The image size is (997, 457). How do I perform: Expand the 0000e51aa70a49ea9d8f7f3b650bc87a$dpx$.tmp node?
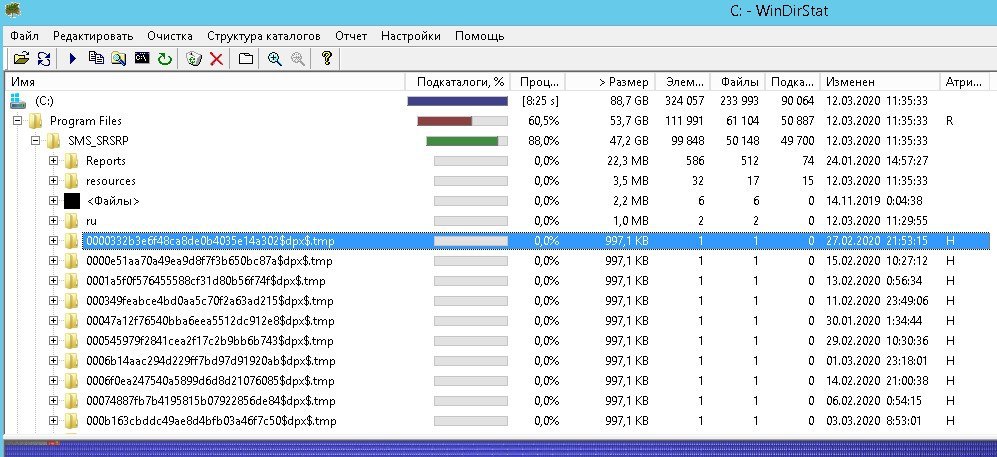[x=53, y=261]
